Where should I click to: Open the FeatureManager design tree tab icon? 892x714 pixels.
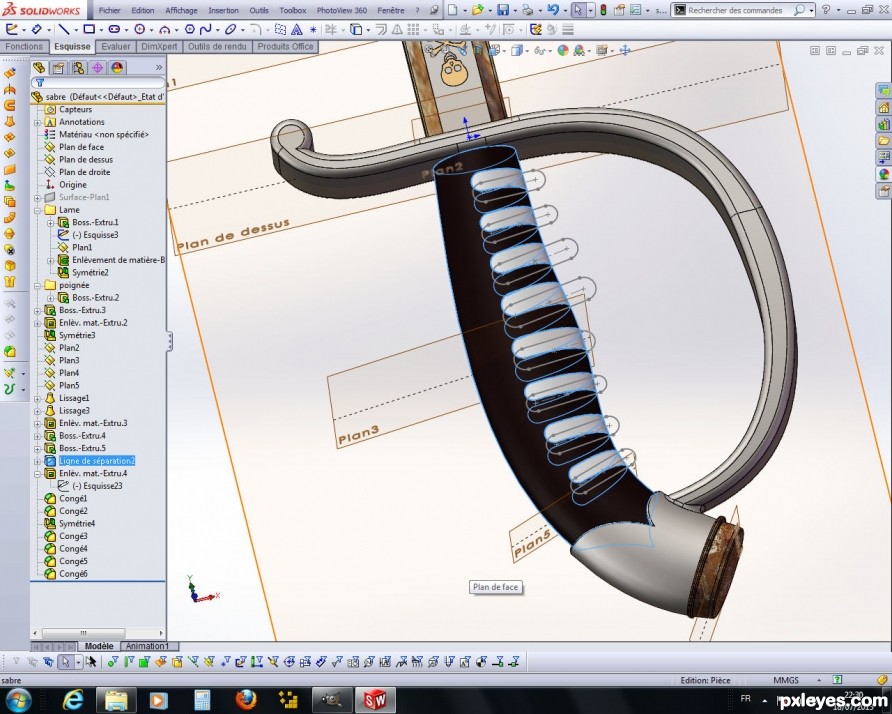pyautogui.click(x=39, y=68)
